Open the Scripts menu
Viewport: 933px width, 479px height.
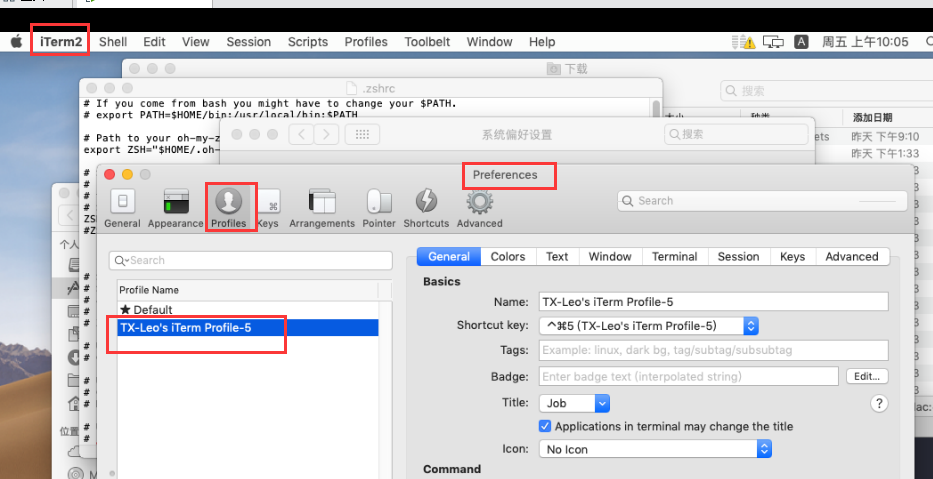tap(308, 42)
